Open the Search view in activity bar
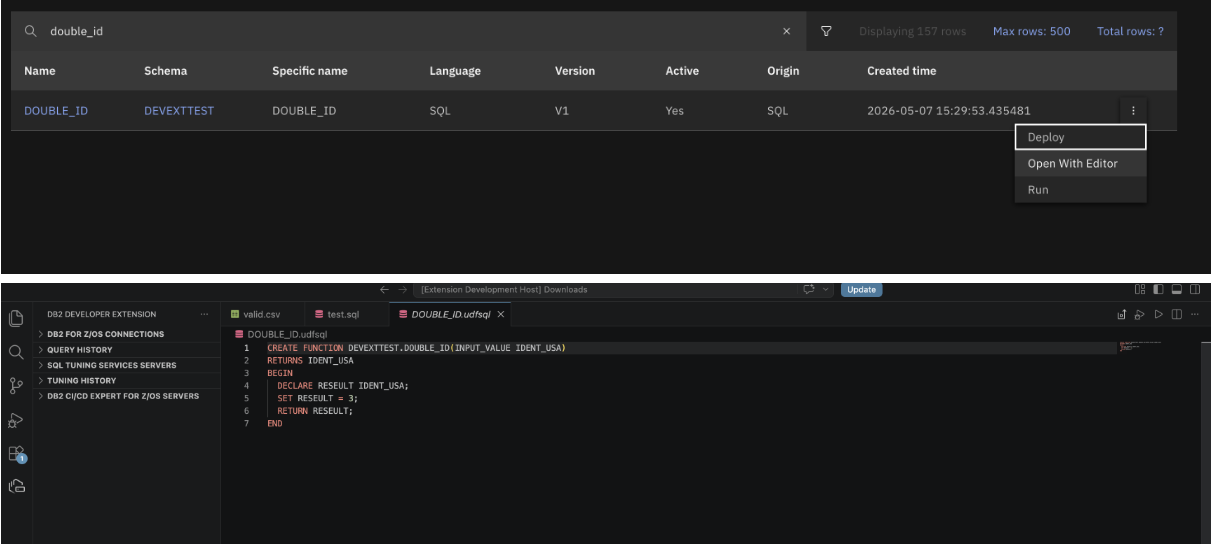The height and width of the screenshot is (544, 1212). pyautogui.click(x=15, y=352)
